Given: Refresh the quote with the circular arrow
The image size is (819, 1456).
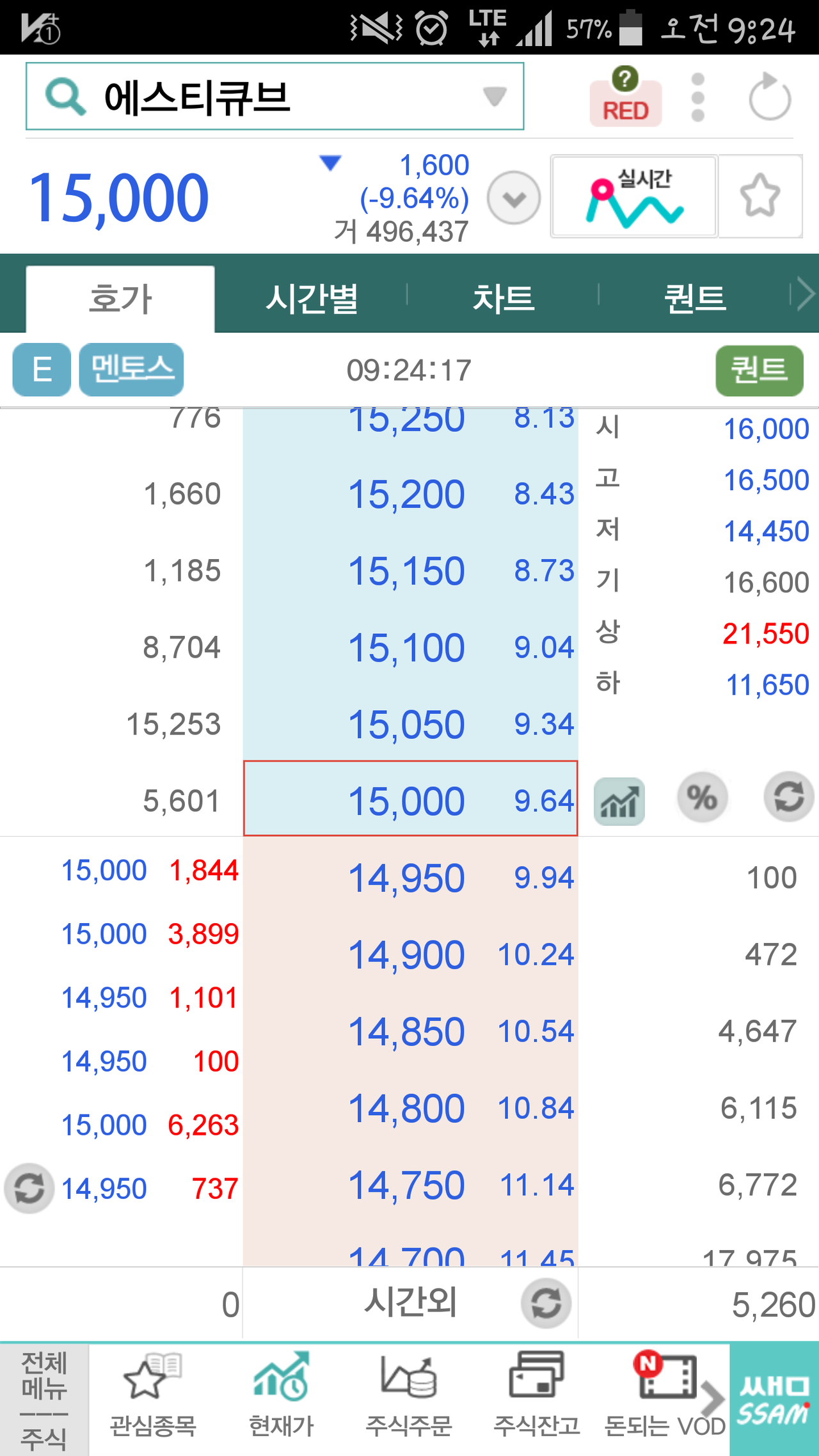Looking at the screenshot, I should click(x=770, y=97).
